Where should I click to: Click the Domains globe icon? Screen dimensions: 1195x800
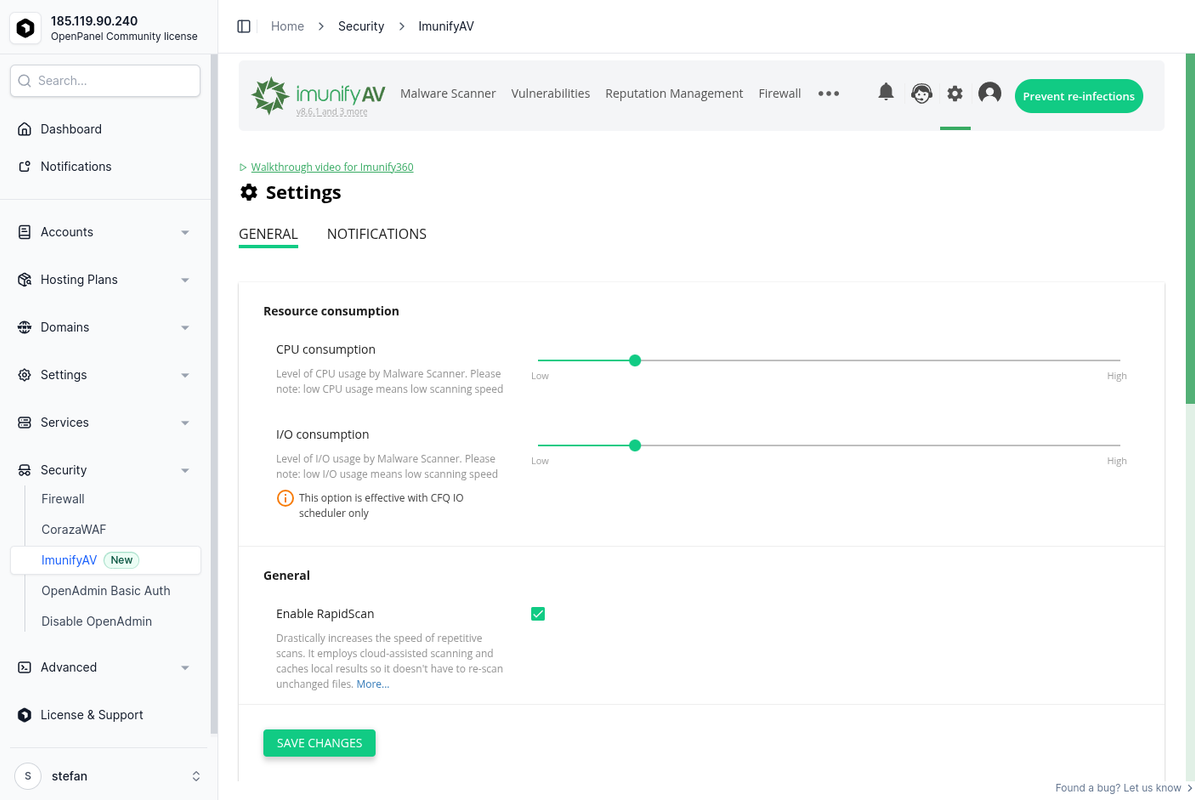(x=24, y=327)
